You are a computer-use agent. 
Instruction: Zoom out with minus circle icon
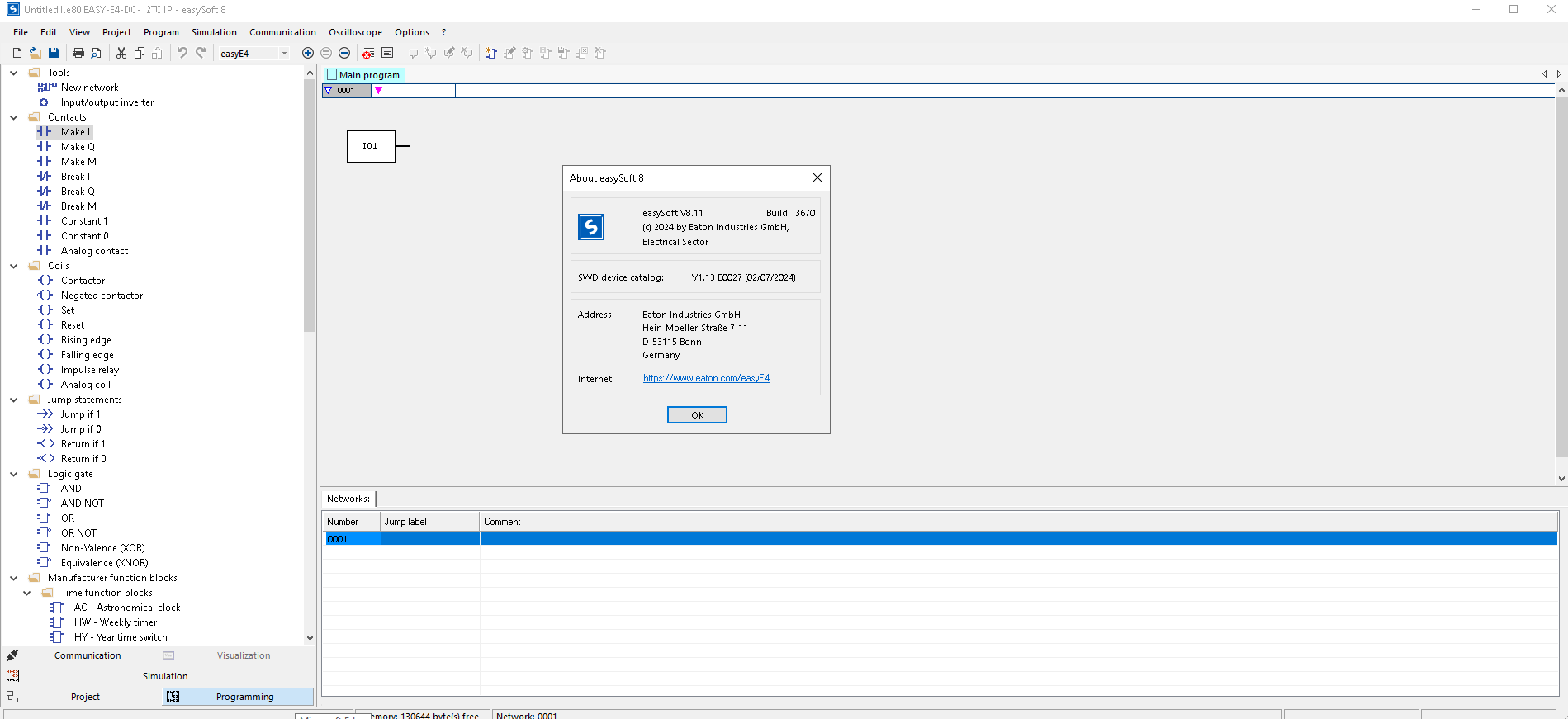click(344, 53)
